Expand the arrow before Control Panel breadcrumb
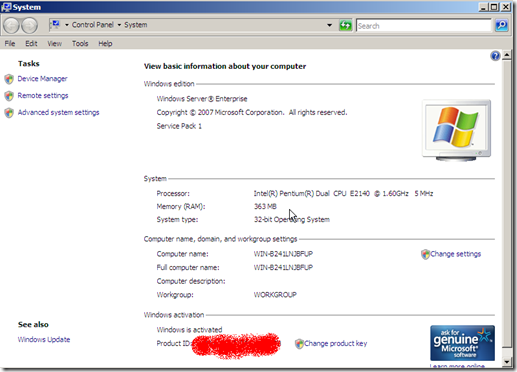517x372 pixels. (67, 25)
